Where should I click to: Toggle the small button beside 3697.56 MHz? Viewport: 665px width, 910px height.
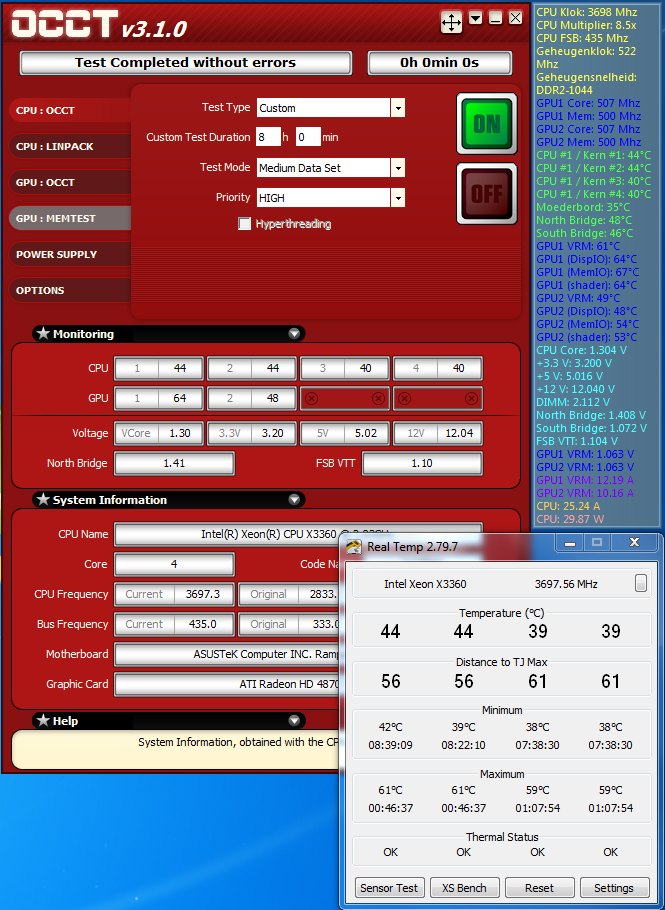pyautogui.click(x=641, y=583)
